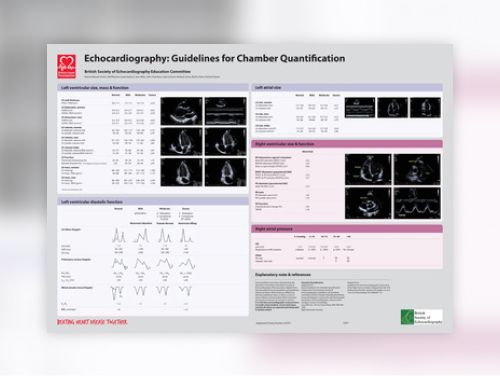Select the title 'Echocardiography: Guidelines for Chamber Quantification'

(x=214, y=58)
